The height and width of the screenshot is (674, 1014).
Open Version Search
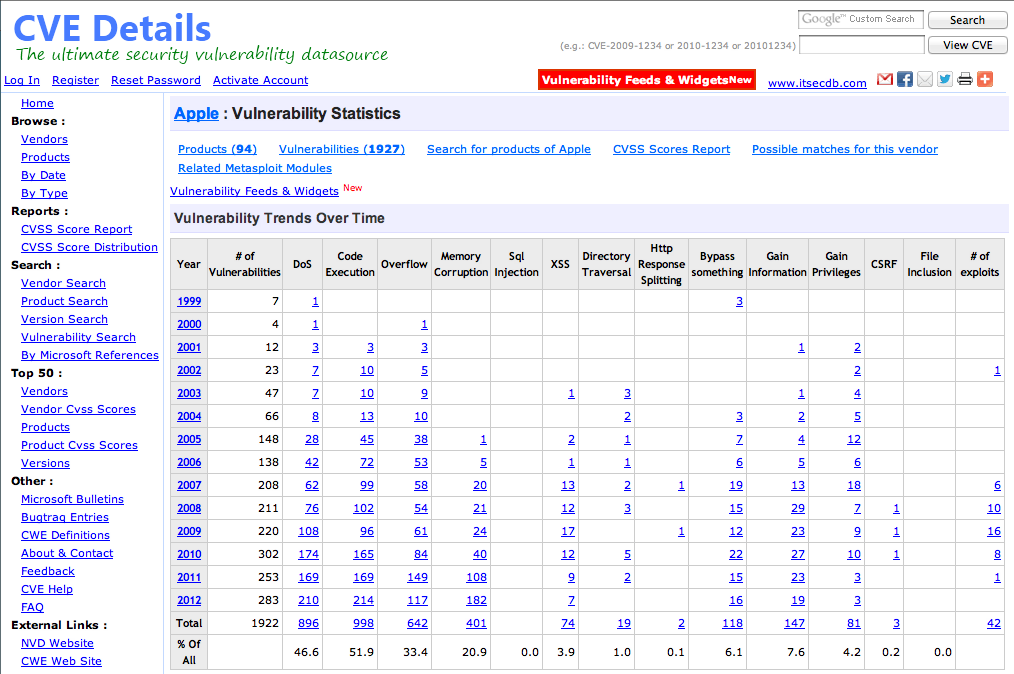pyautogui.click(x=64, y=320)
